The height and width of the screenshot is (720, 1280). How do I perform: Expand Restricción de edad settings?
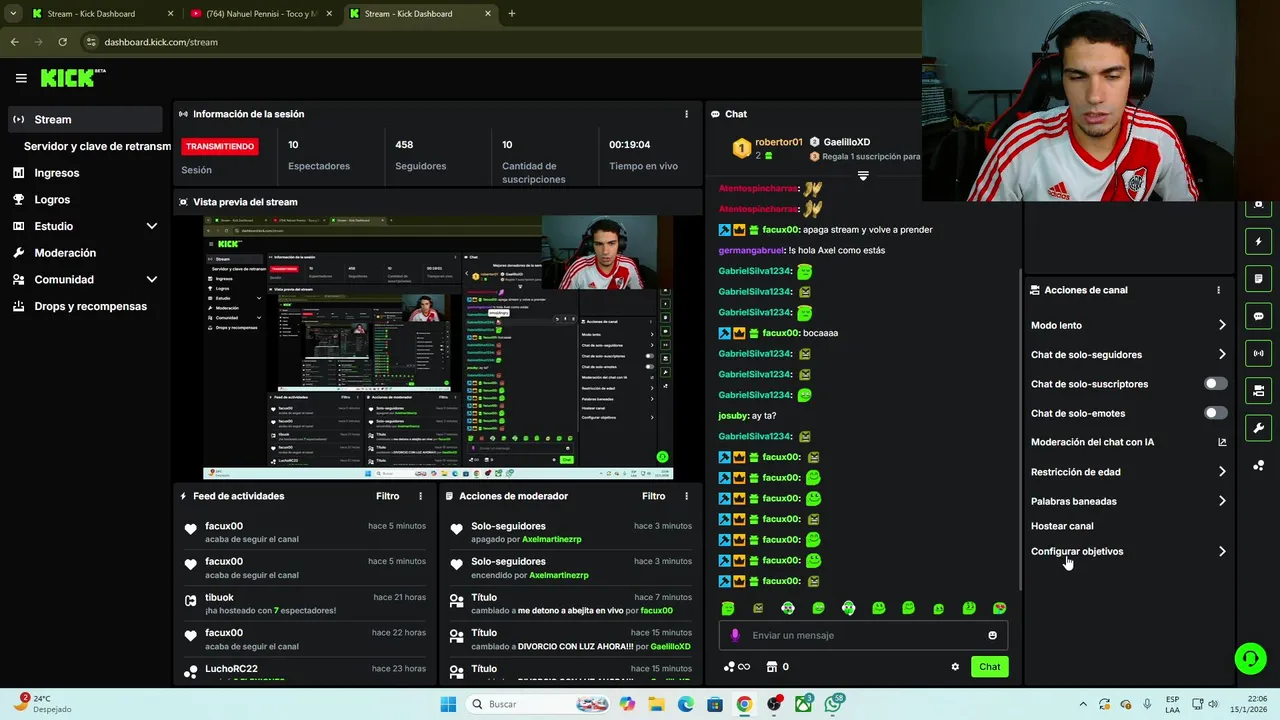[x=1222, y=472]
